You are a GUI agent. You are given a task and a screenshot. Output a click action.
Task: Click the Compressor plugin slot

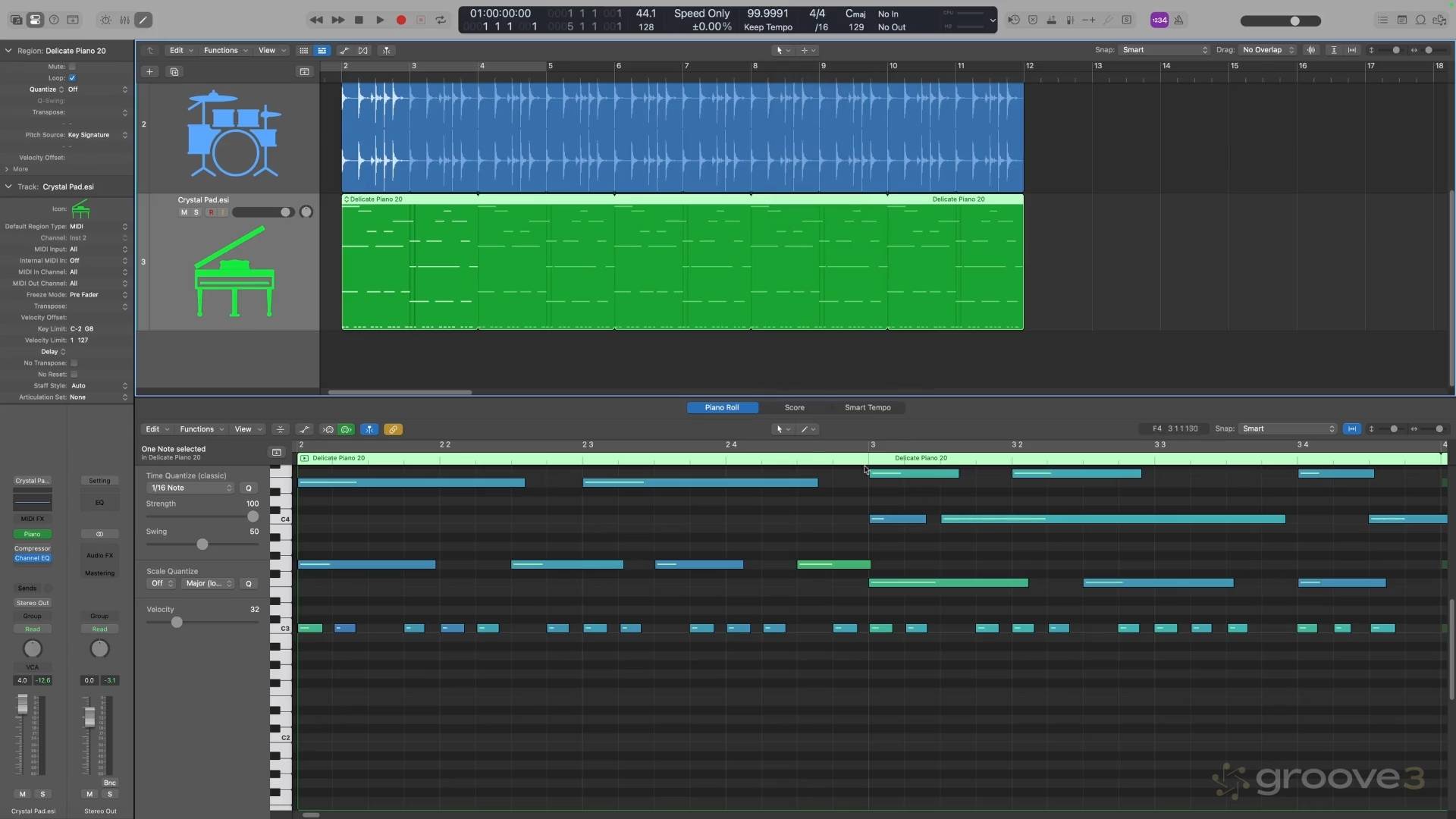pyautogui.click(x=33, y=548)
